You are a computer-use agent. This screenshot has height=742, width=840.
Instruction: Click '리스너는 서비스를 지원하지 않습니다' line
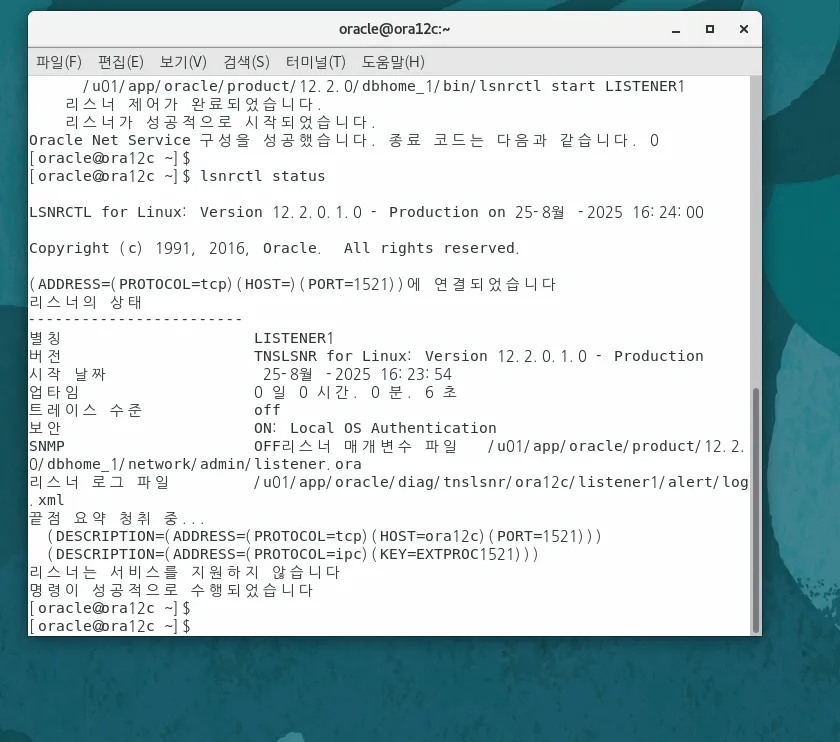tap(184, 572)
